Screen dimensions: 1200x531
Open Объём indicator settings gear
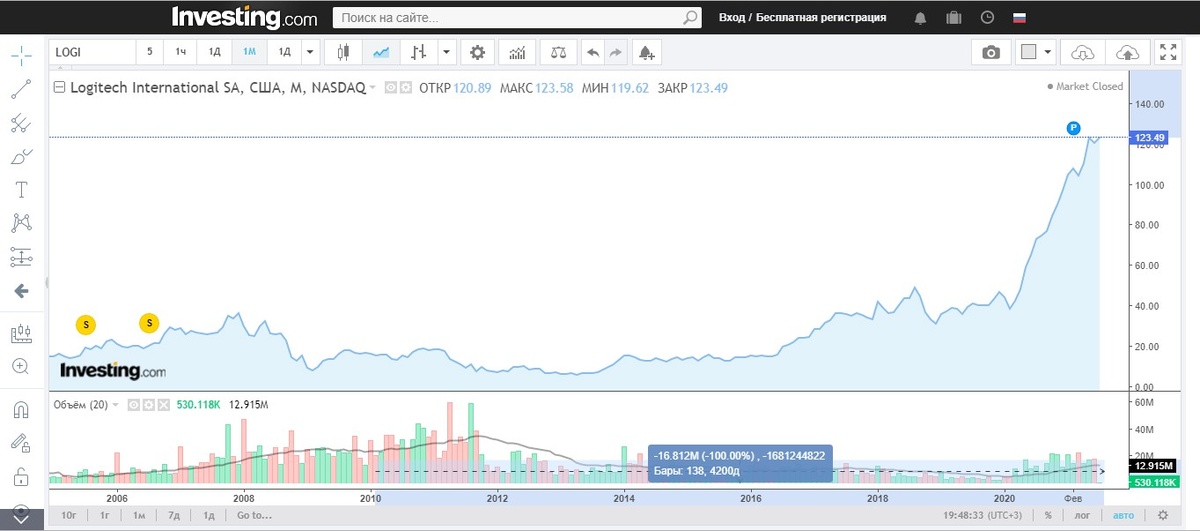click(x=147, y=405)
